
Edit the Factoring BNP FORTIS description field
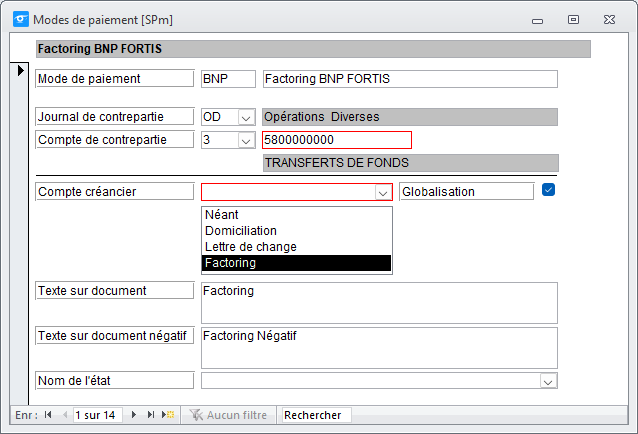(x=410, y=79)
